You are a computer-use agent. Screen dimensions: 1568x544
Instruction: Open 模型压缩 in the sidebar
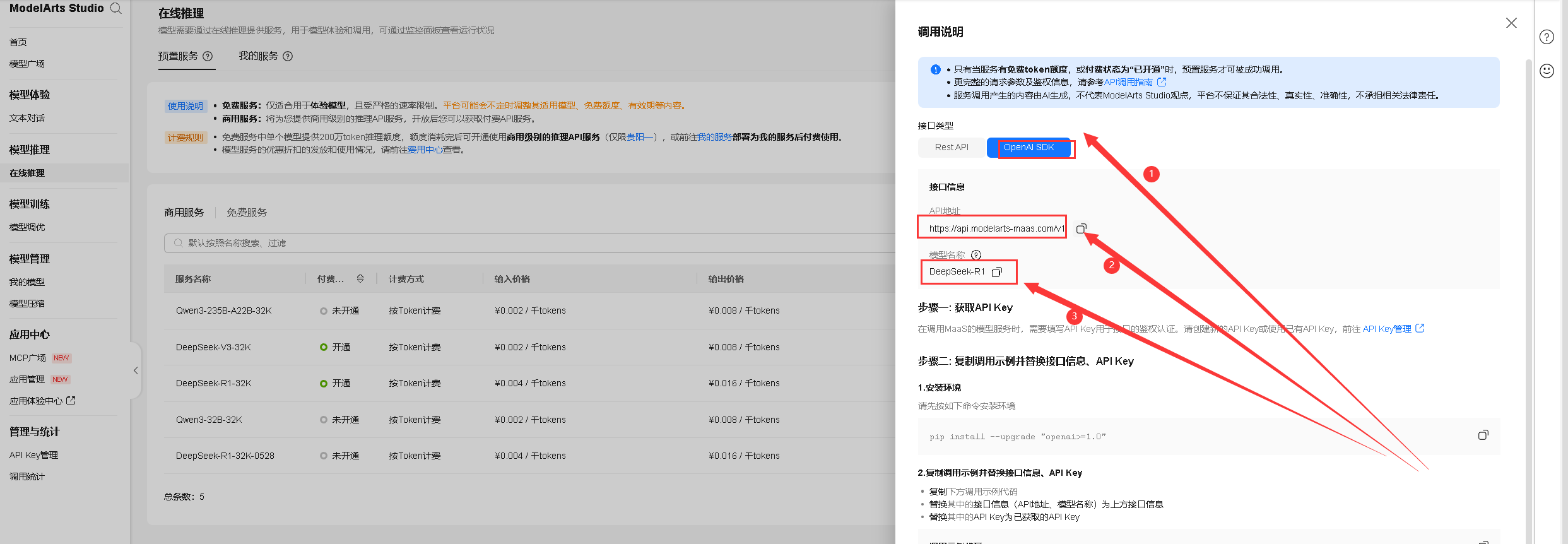tap(27, 304)
